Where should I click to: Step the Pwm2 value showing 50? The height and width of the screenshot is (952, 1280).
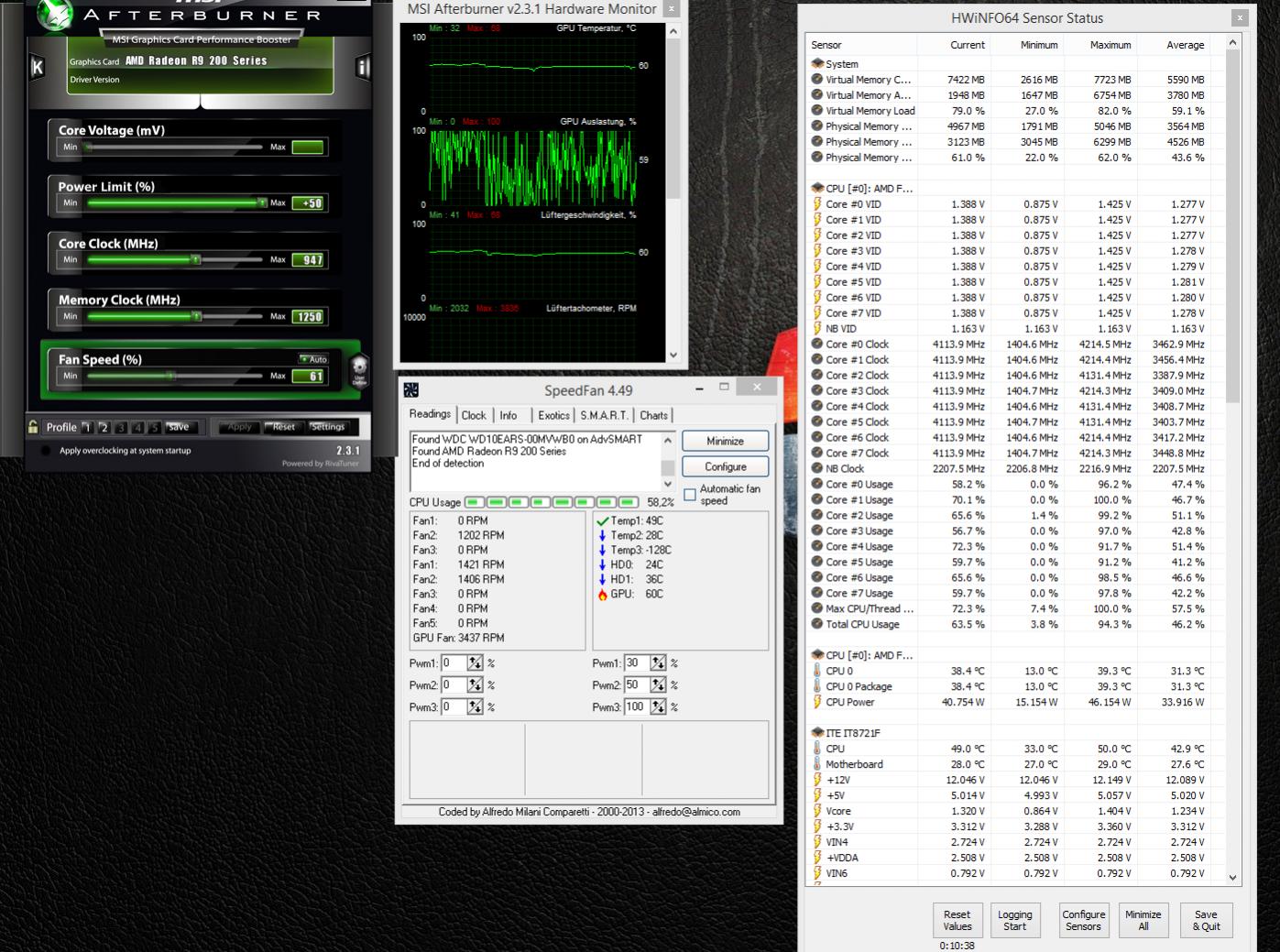658,685
